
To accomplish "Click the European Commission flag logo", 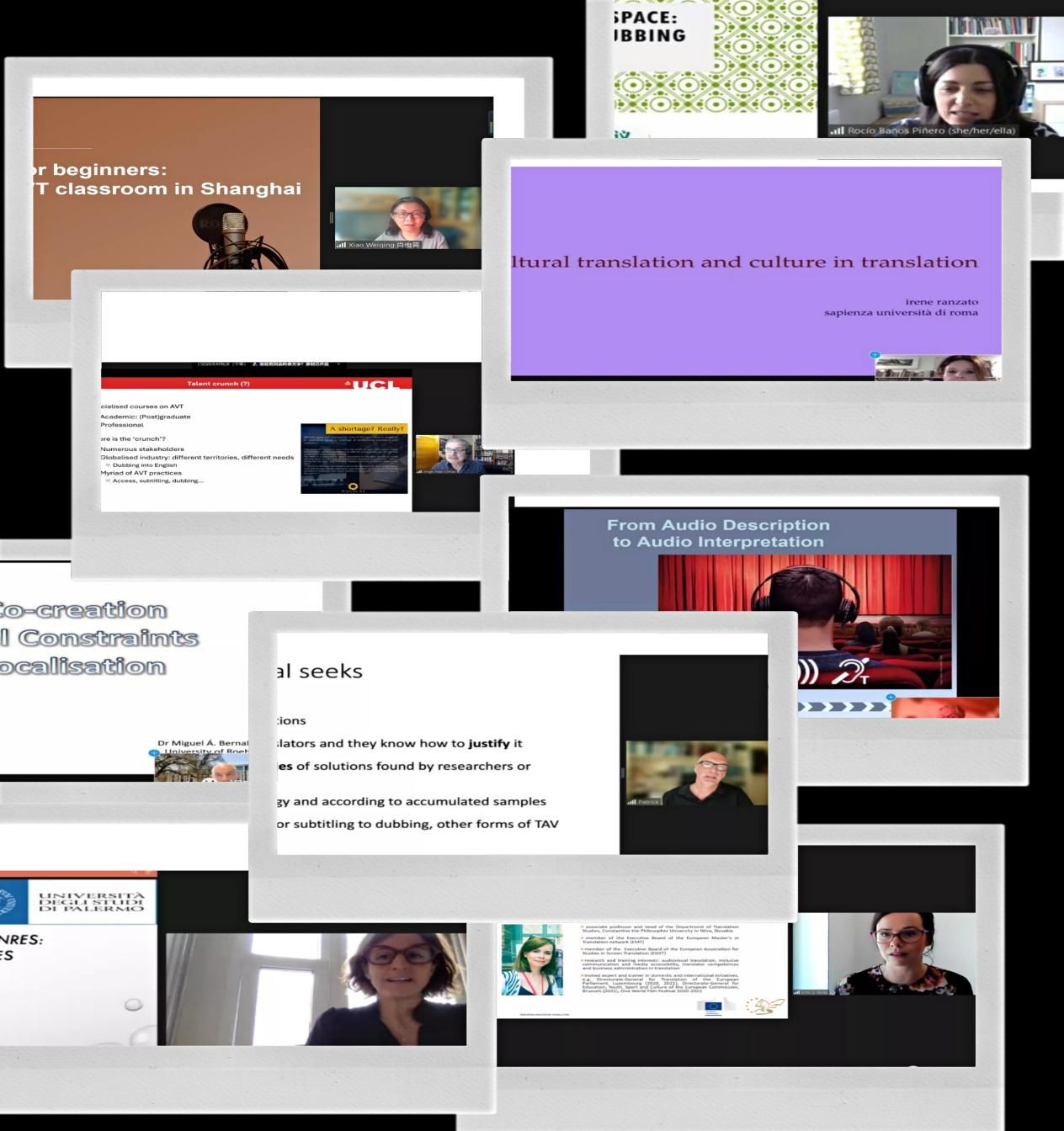I will (709, 1006).
